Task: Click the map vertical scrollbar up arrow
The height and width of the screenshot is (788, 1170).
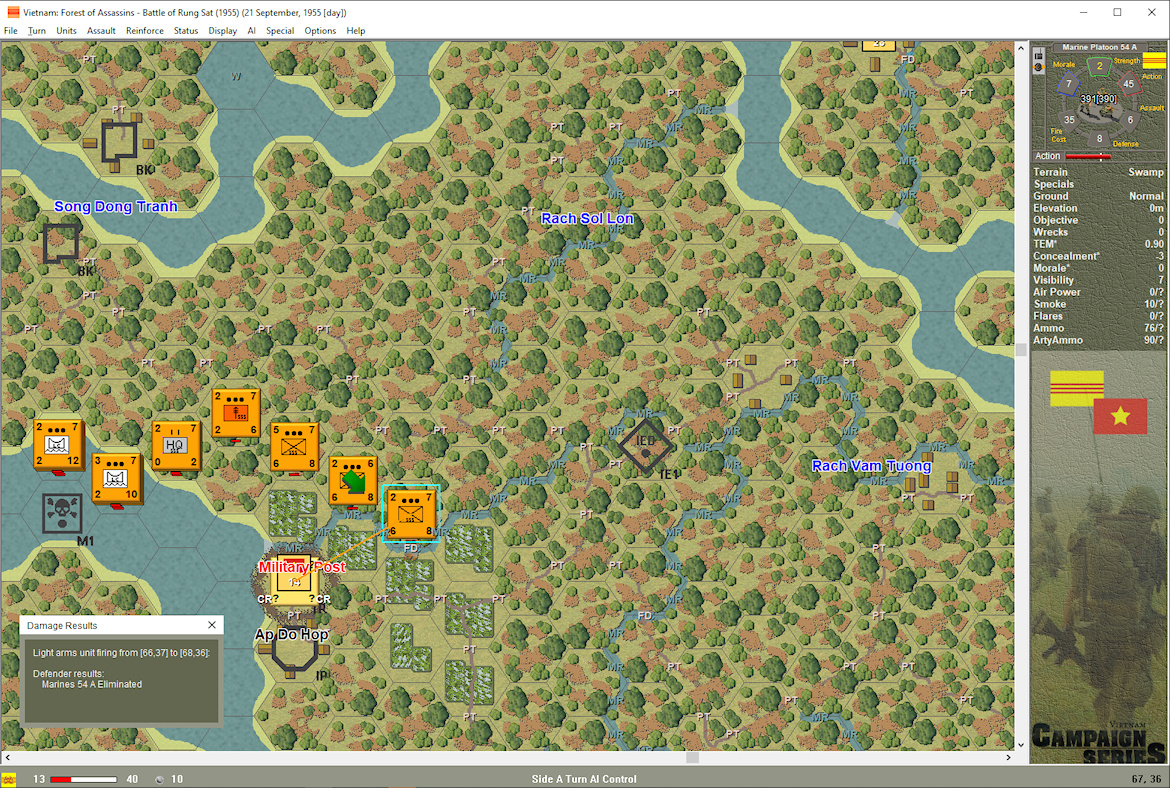Action: [x=1021, y=48]
